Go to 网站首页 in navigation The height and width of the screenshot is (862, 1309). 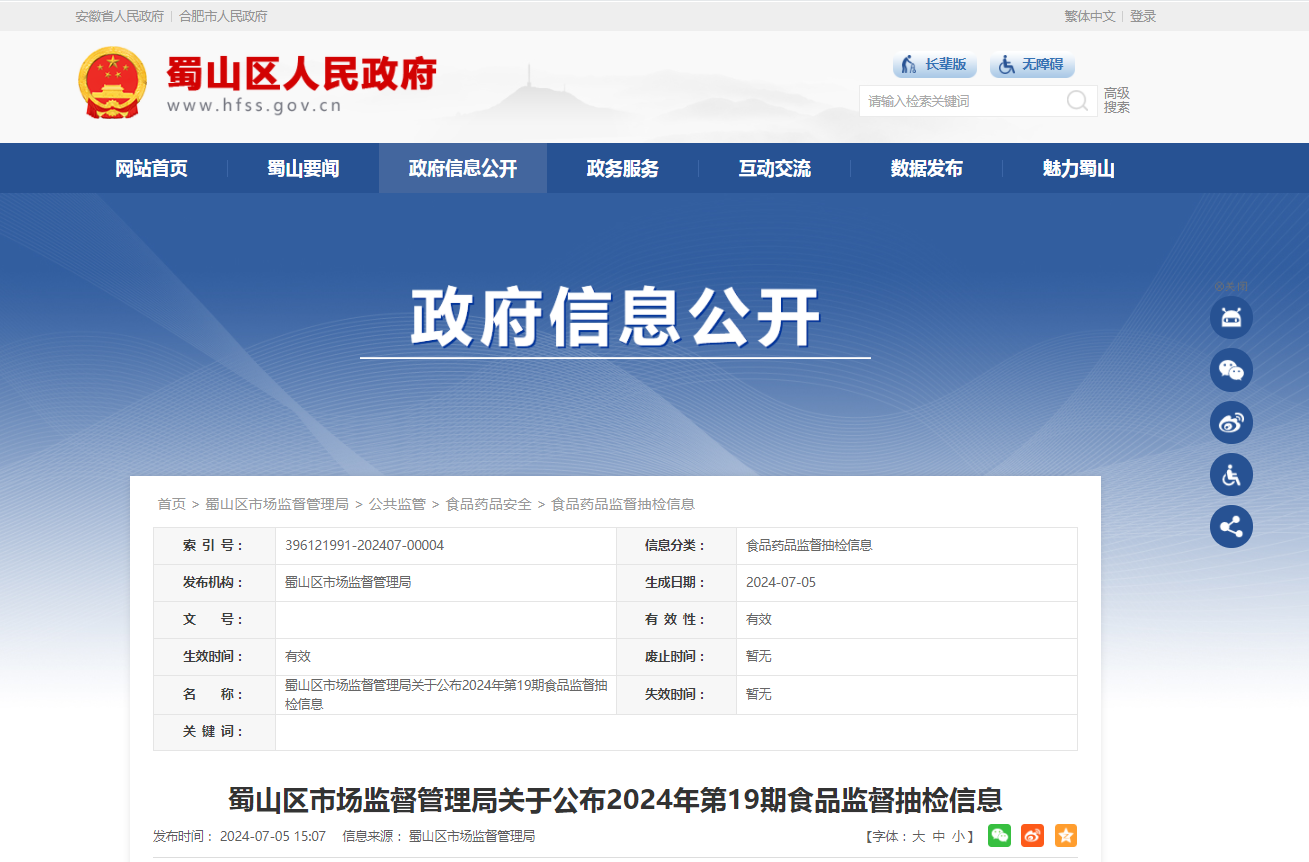click(151, 169)
